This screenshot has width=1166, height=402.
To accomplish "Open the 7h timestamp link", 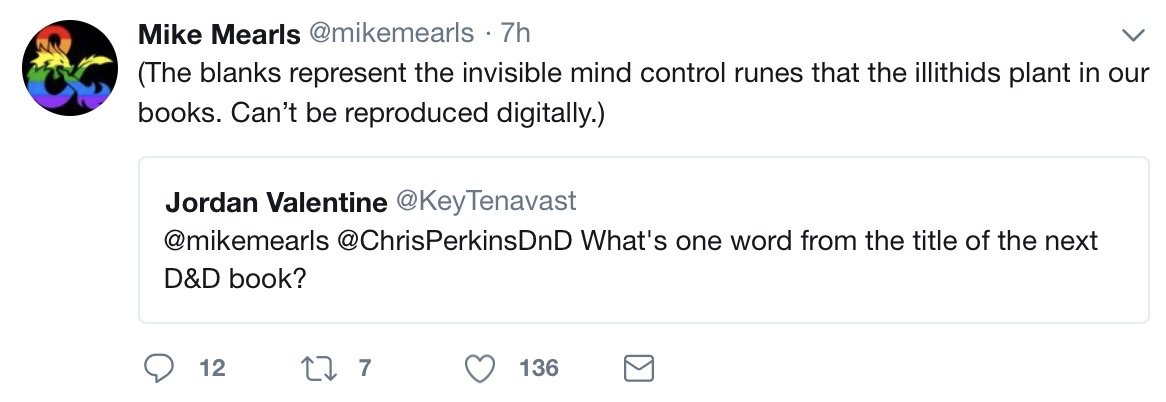I will pos(515,33).
